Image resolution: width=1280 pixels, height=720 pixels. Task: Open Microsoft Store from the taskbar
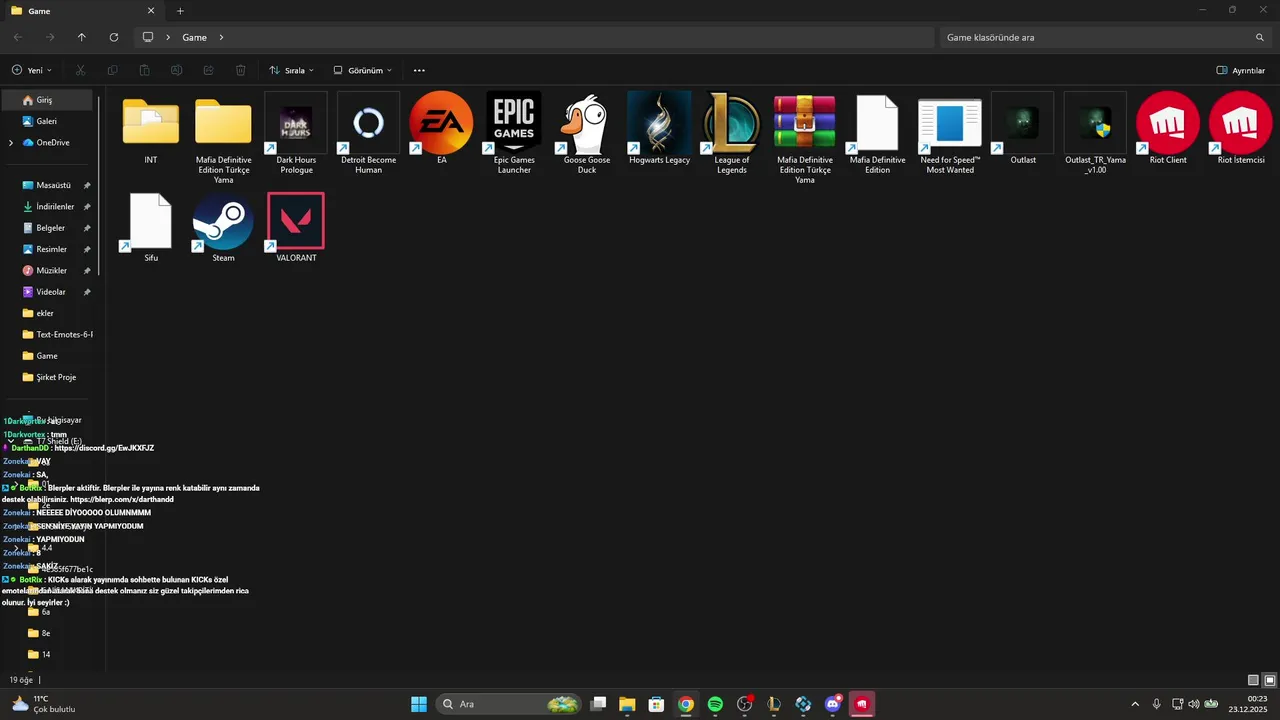click(656, 704)
